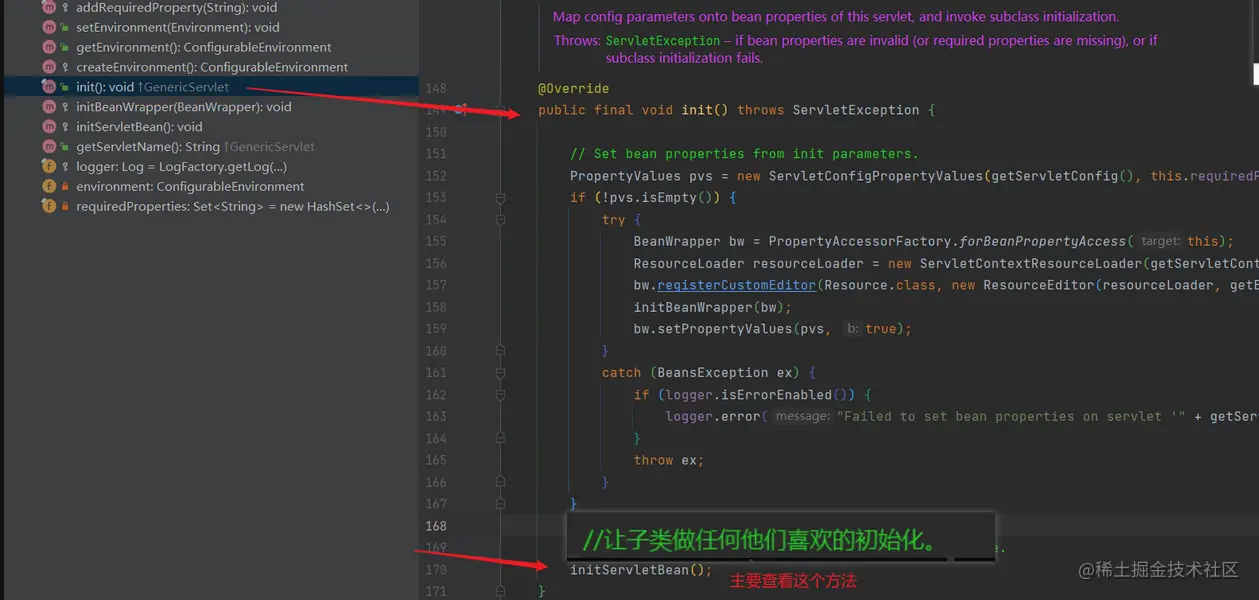
Task: Click the method icon beside initBeanWrapper(BeanWrapper)
Action: [x=49, y=107]
